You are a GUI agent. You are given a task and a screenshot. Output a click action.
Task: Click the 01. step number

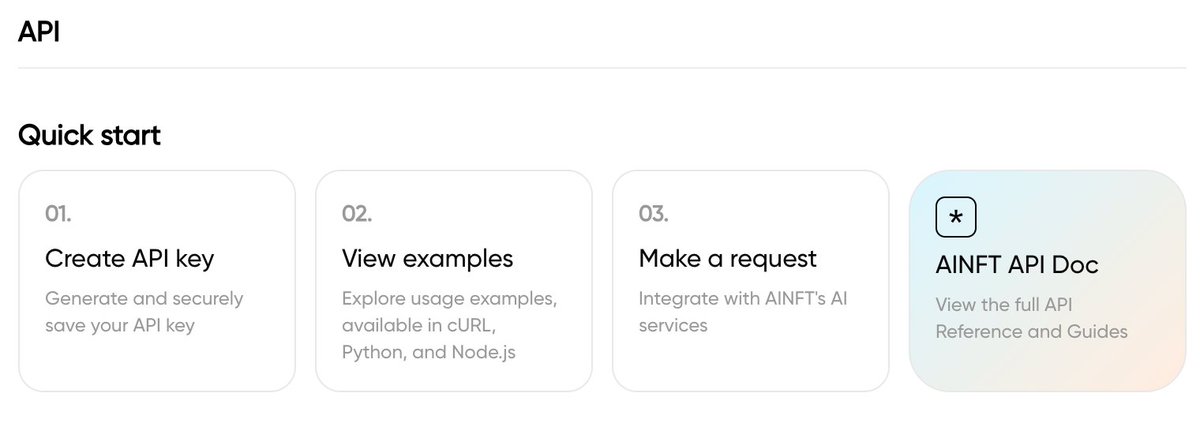[58, 213]
